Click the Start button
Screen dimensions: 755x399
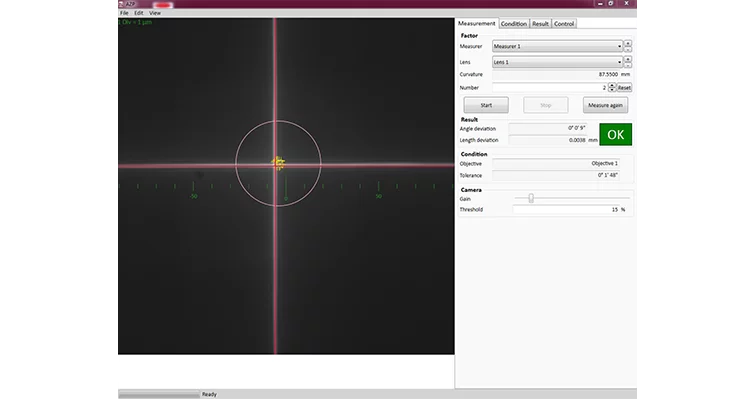tap(486, 105)
